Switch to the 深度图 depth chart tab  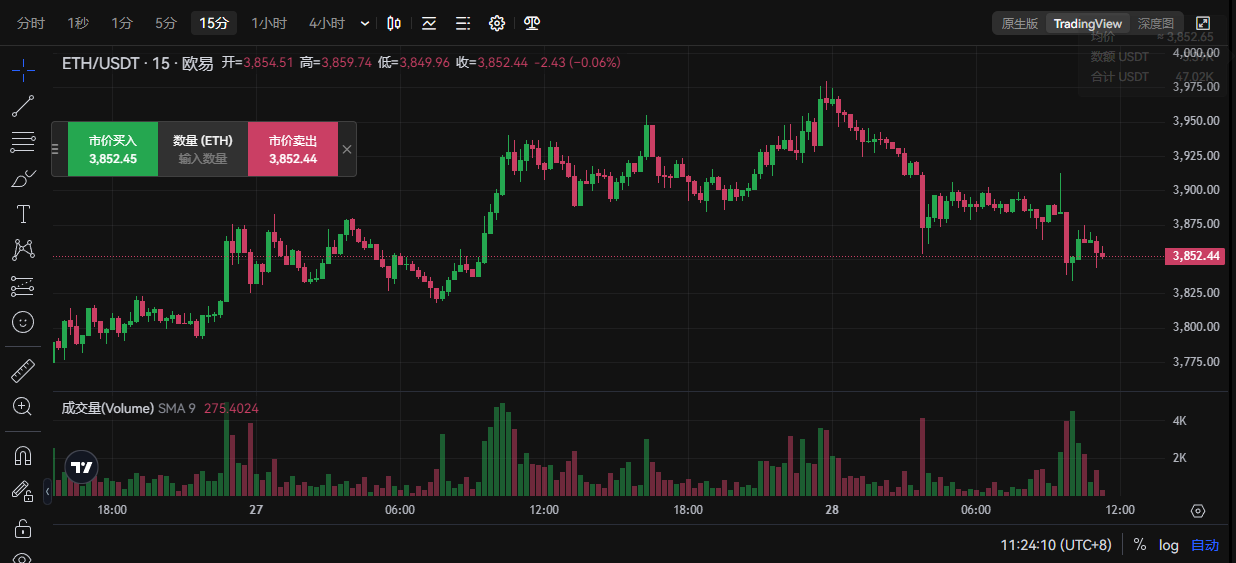tap(1156, 23)
